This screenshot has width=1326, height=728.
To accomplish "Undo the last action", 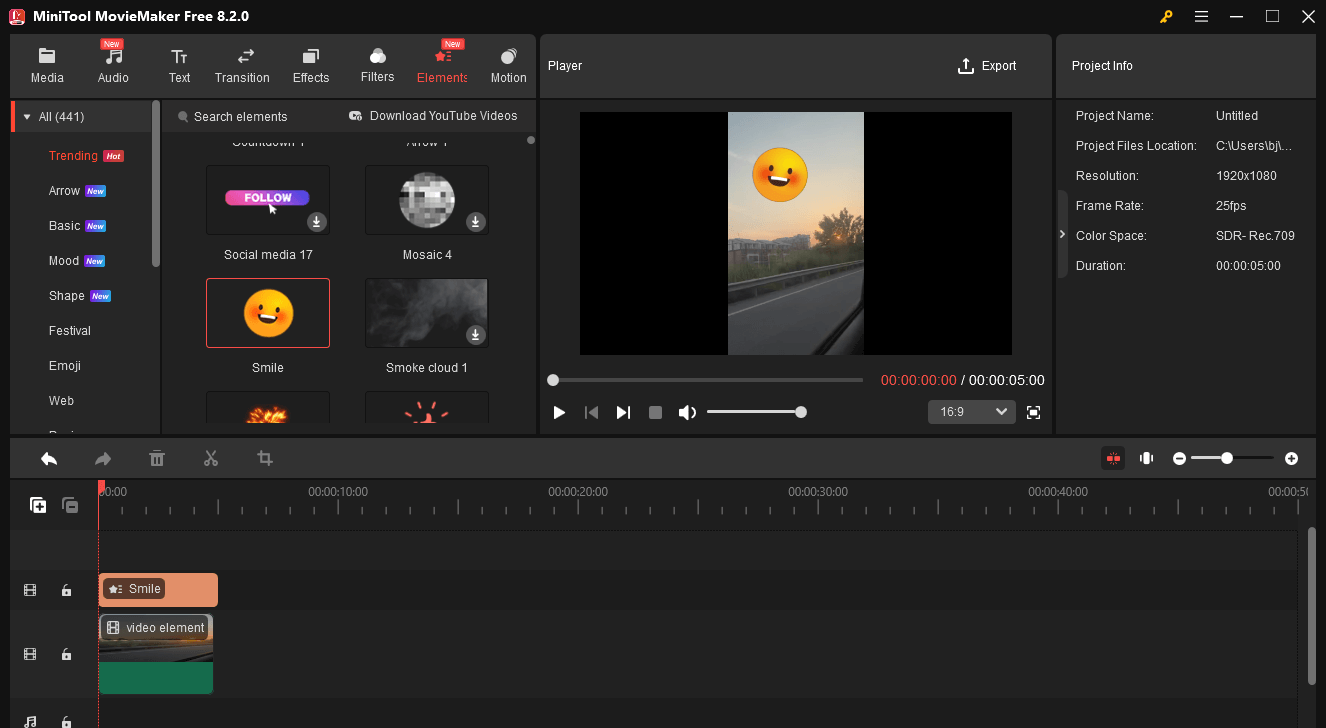I will point(49,458).
